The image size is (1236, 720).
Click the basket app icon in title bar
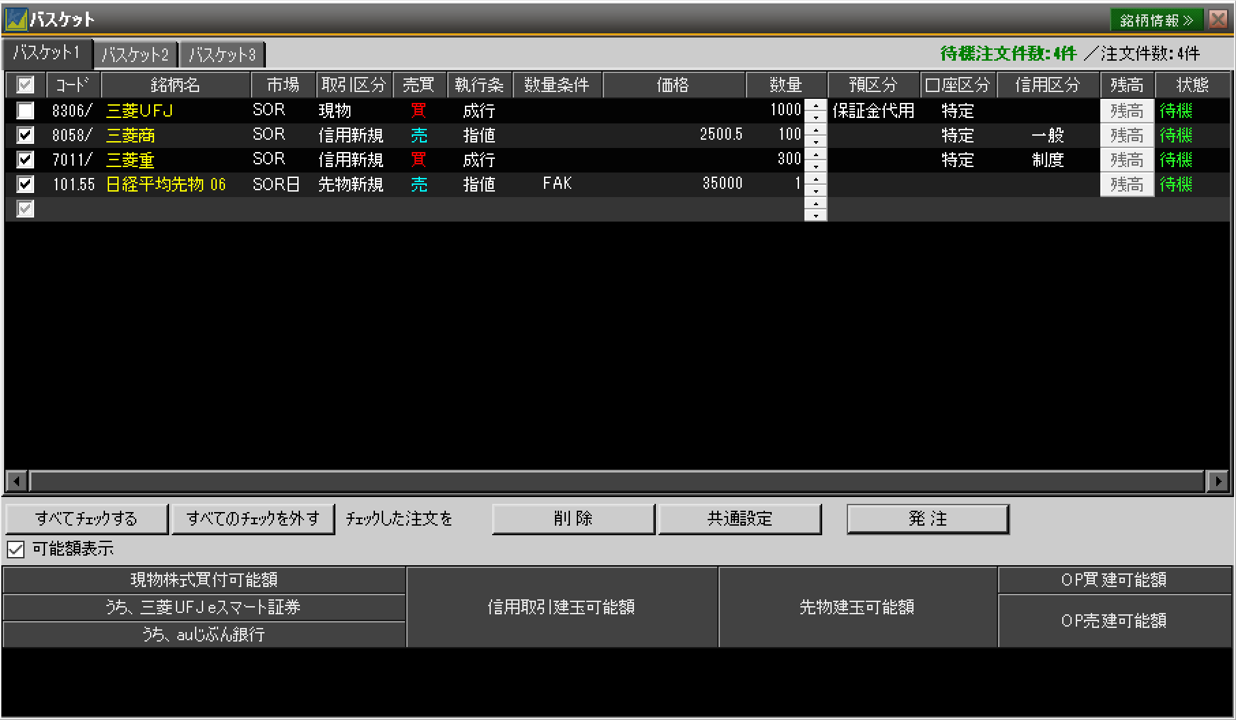(x=16, y=19)
